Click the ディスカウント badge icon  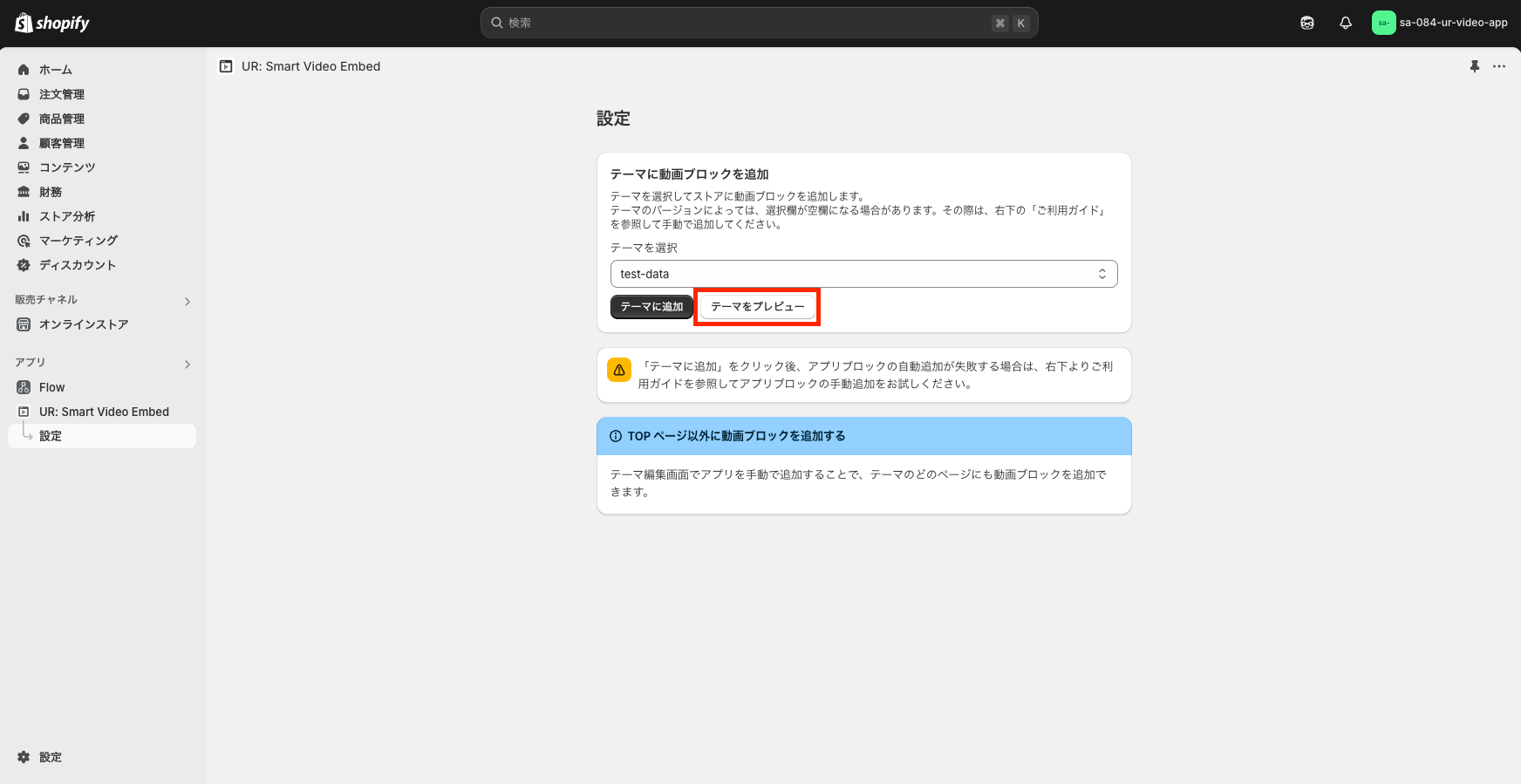24,265
